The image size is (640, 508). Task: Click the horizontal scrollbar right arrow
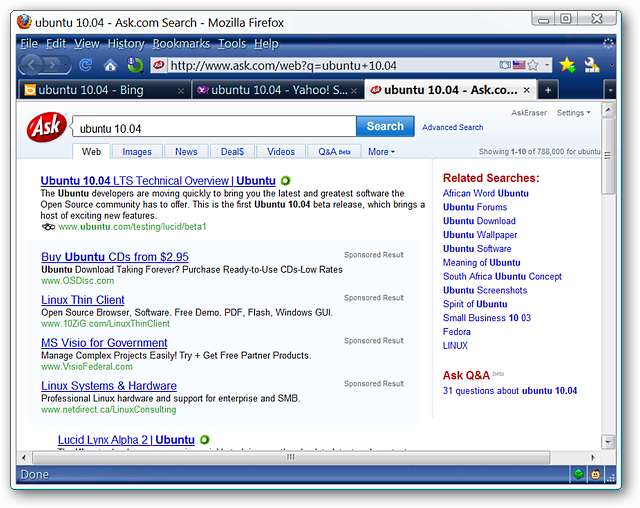pyautogui.click(x=592, y=457)
